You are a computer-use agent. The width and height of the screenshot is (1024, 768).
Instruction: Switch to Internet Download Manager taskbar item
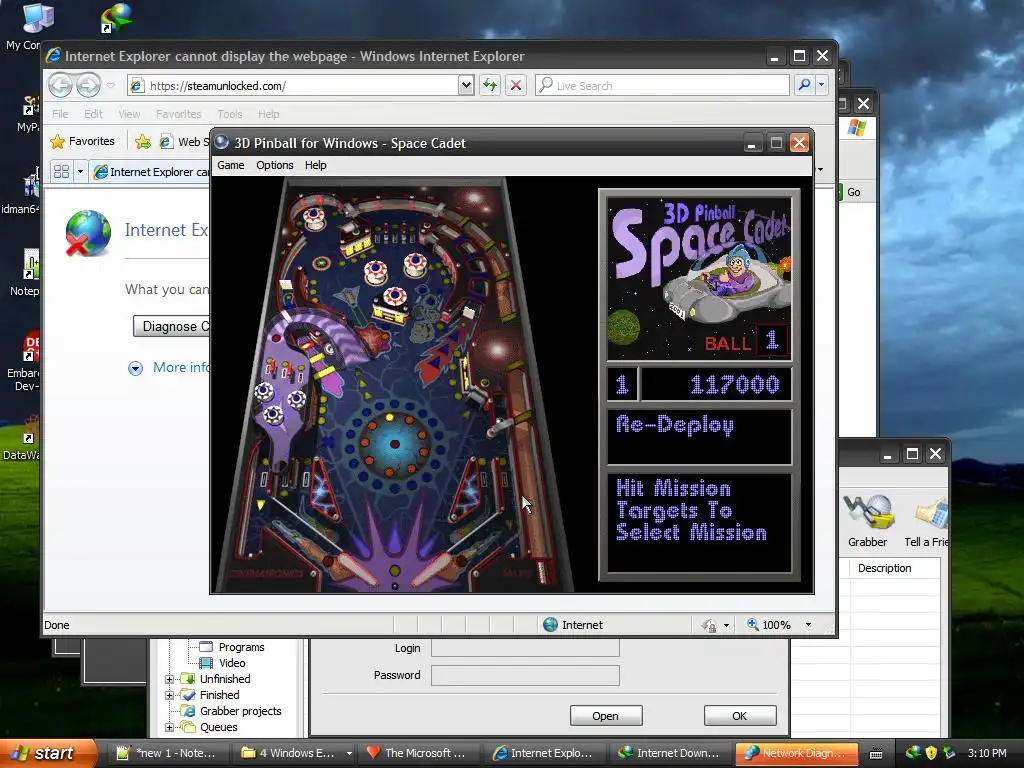pos(670,753)
